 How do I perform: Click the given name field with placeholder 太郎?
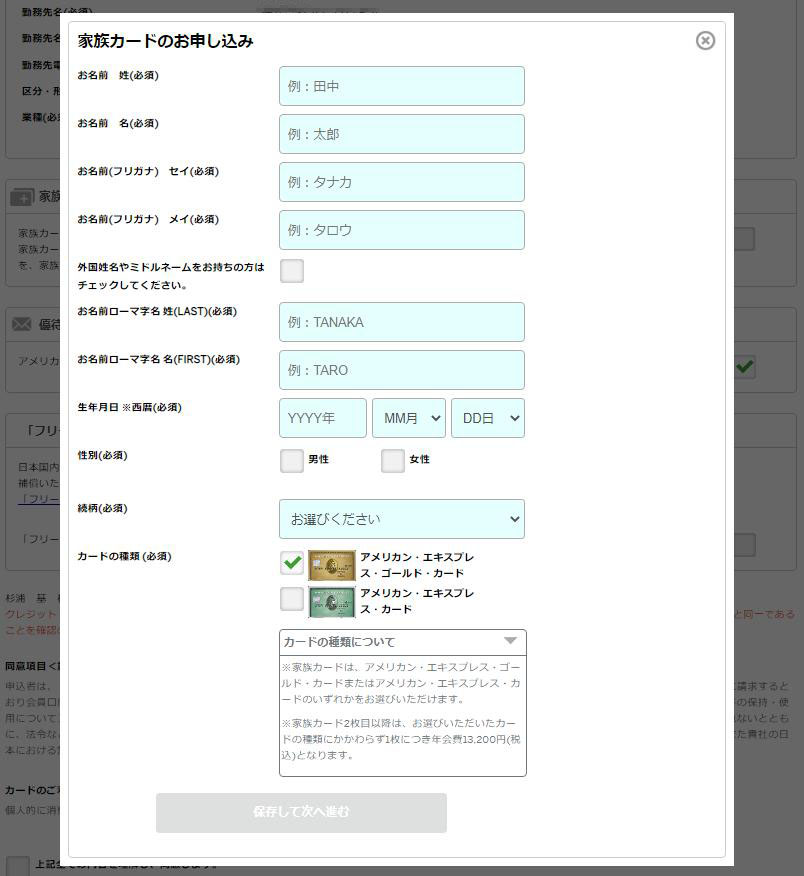click(402, 134)
